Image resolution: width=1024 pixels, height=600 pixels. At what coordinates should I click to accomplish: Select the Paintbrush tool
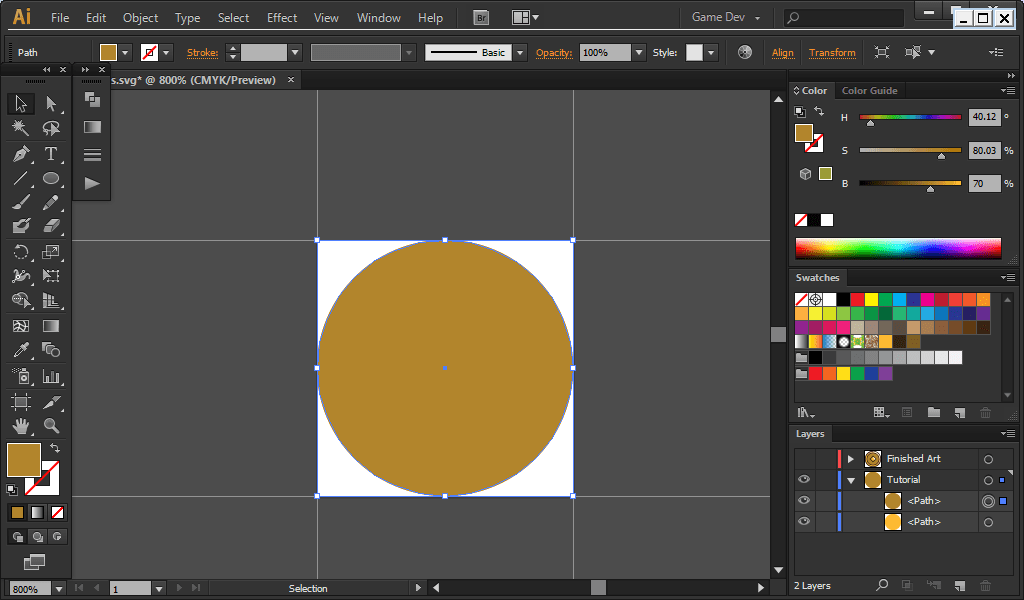20,202
